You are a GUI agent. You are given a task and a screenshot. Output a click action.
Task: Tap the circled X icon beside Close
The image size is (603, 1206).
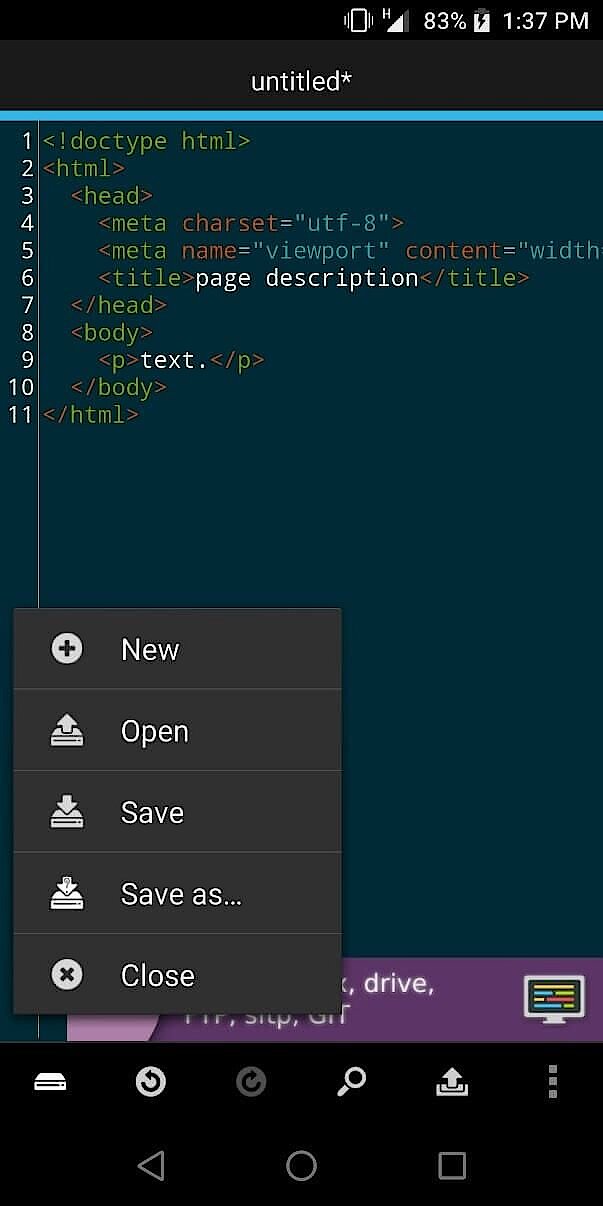click(x=66, y=975)
